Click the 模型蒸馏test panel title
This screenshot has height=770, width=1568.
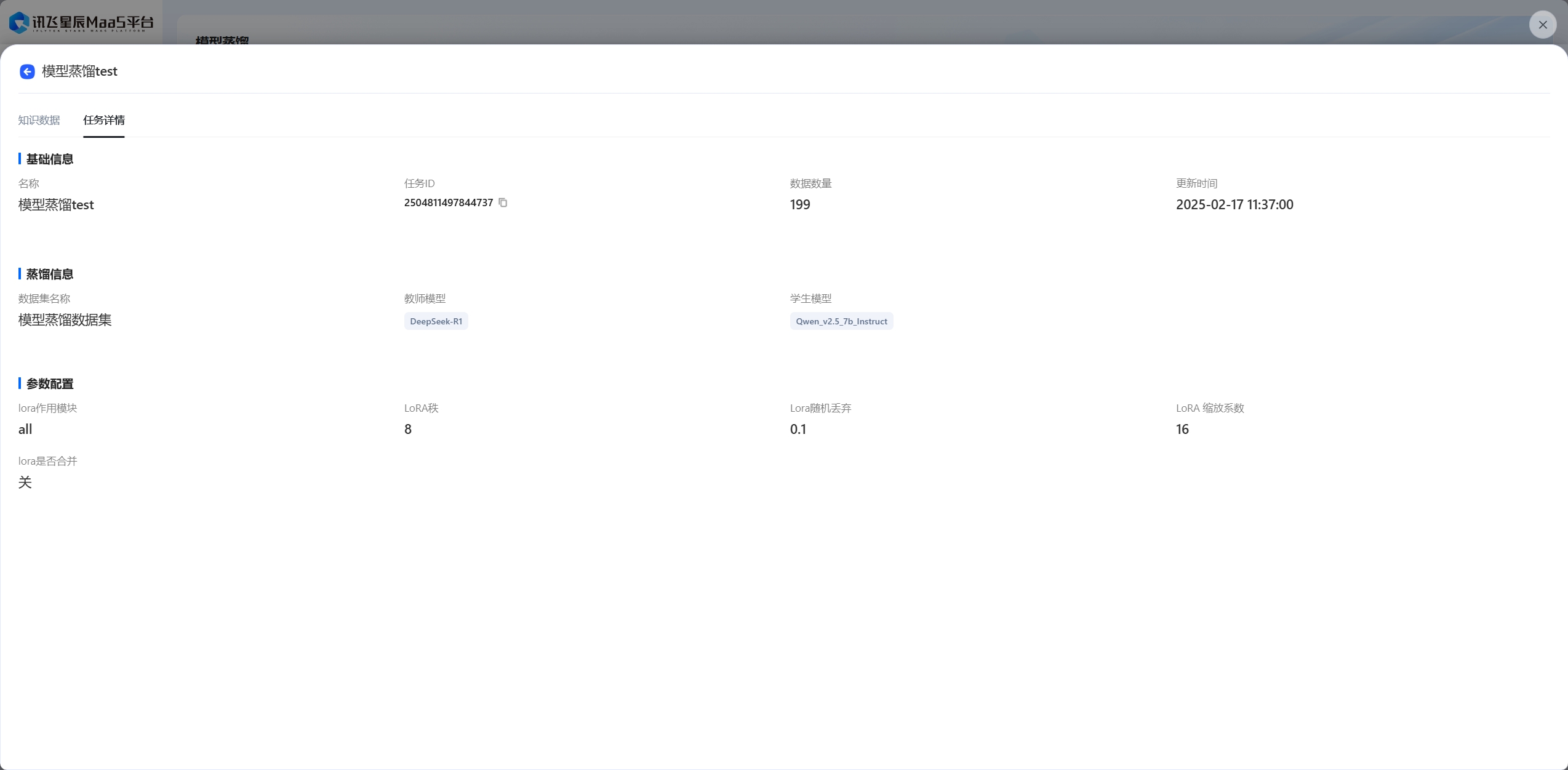[x=79, y=71]
